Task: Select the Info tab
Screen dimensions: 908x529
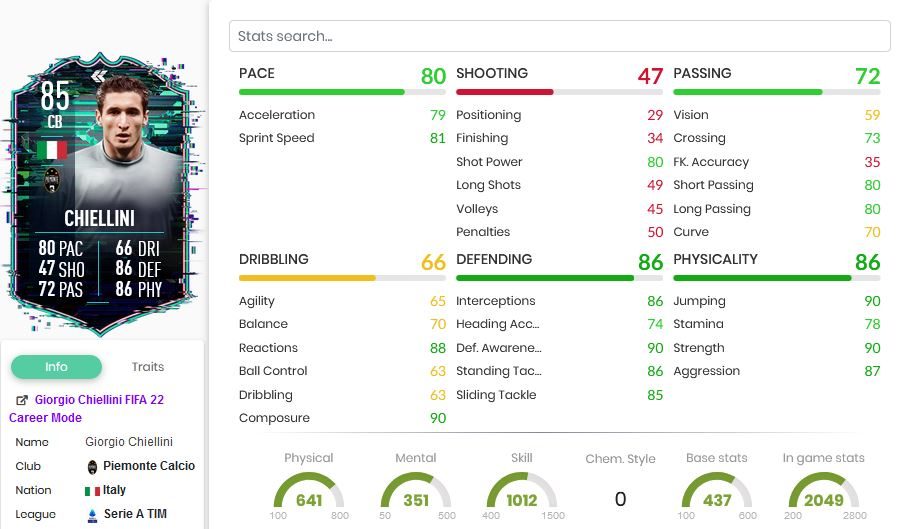Action: 56,367
